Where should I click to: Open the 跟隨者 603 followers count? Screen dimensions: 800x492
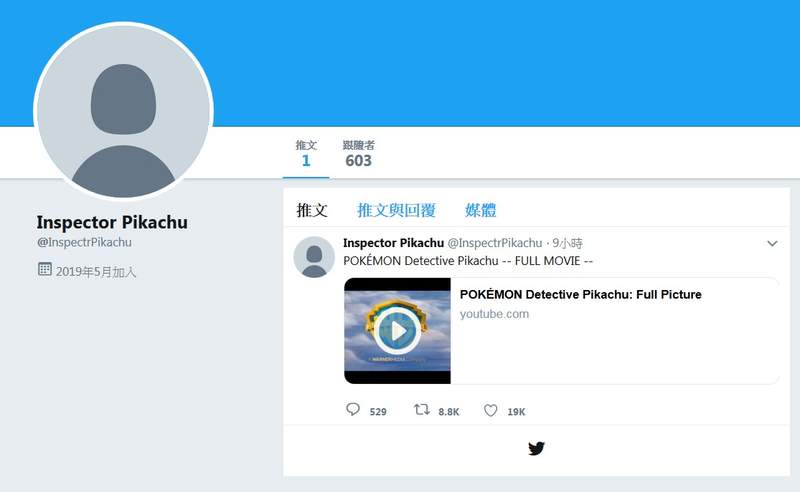pos(359,154)
